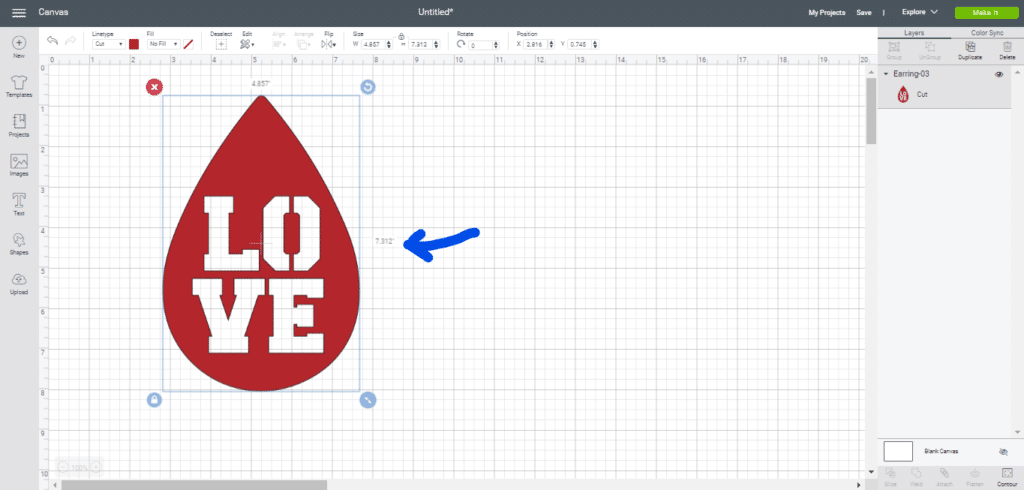Viewport: 1024px width, 490px height.
Task: Open My Projects link
Action: 826,12
